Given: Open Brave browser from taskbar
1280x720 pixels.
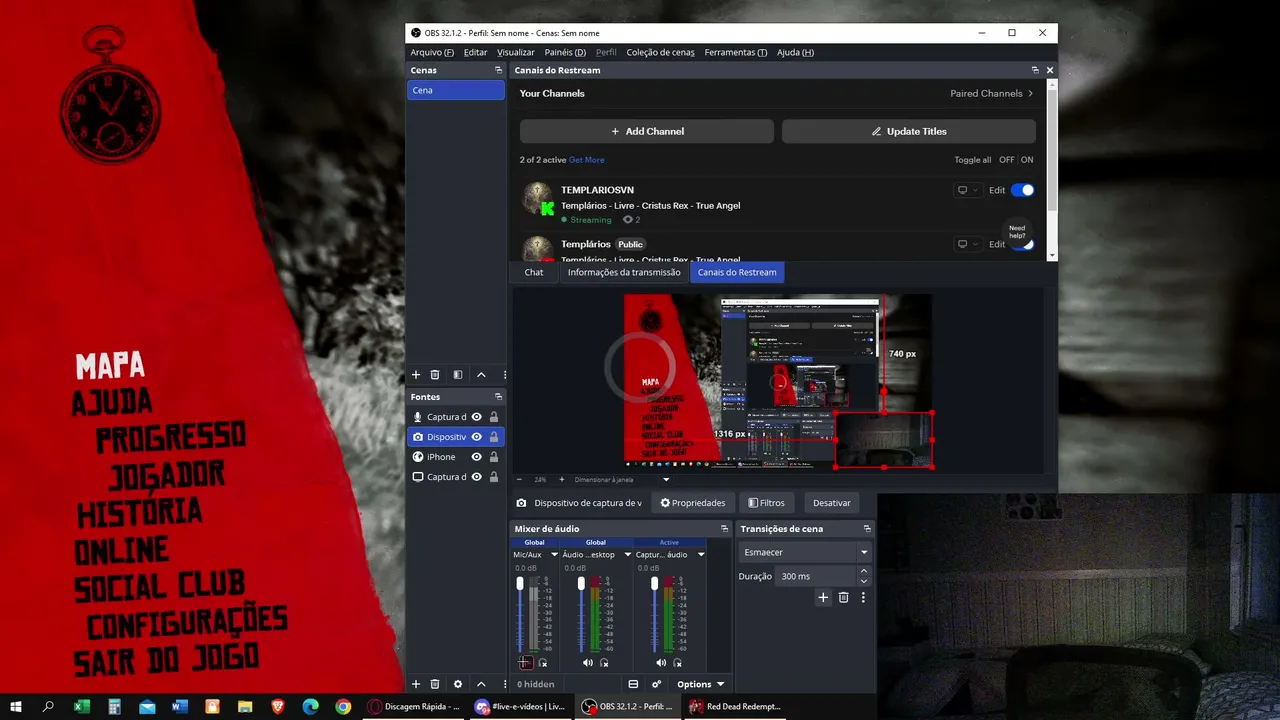Looking at the screenshot, I should point(278,707).
